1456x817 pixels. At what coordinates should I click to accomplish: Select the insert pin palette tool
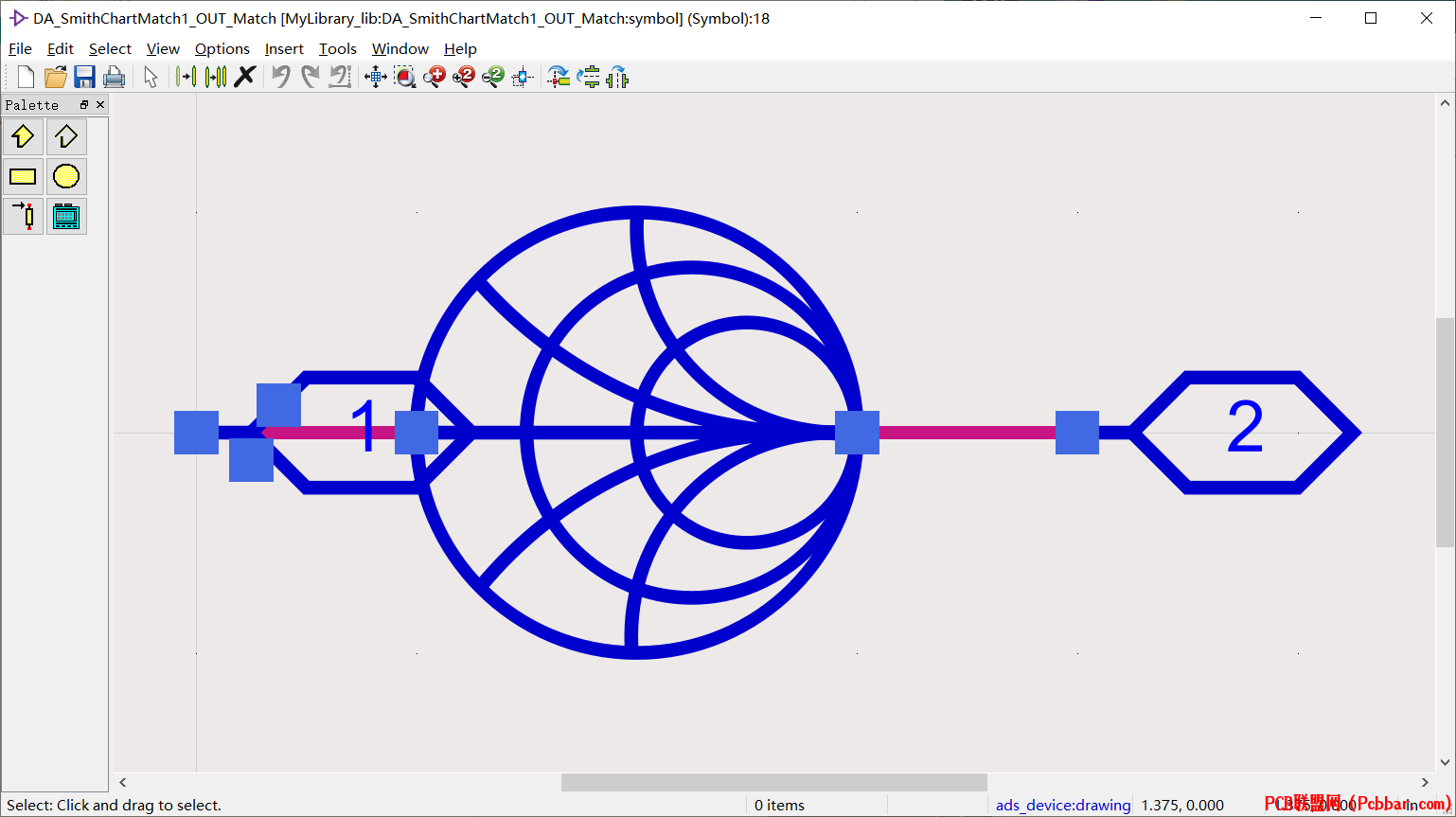23,217
